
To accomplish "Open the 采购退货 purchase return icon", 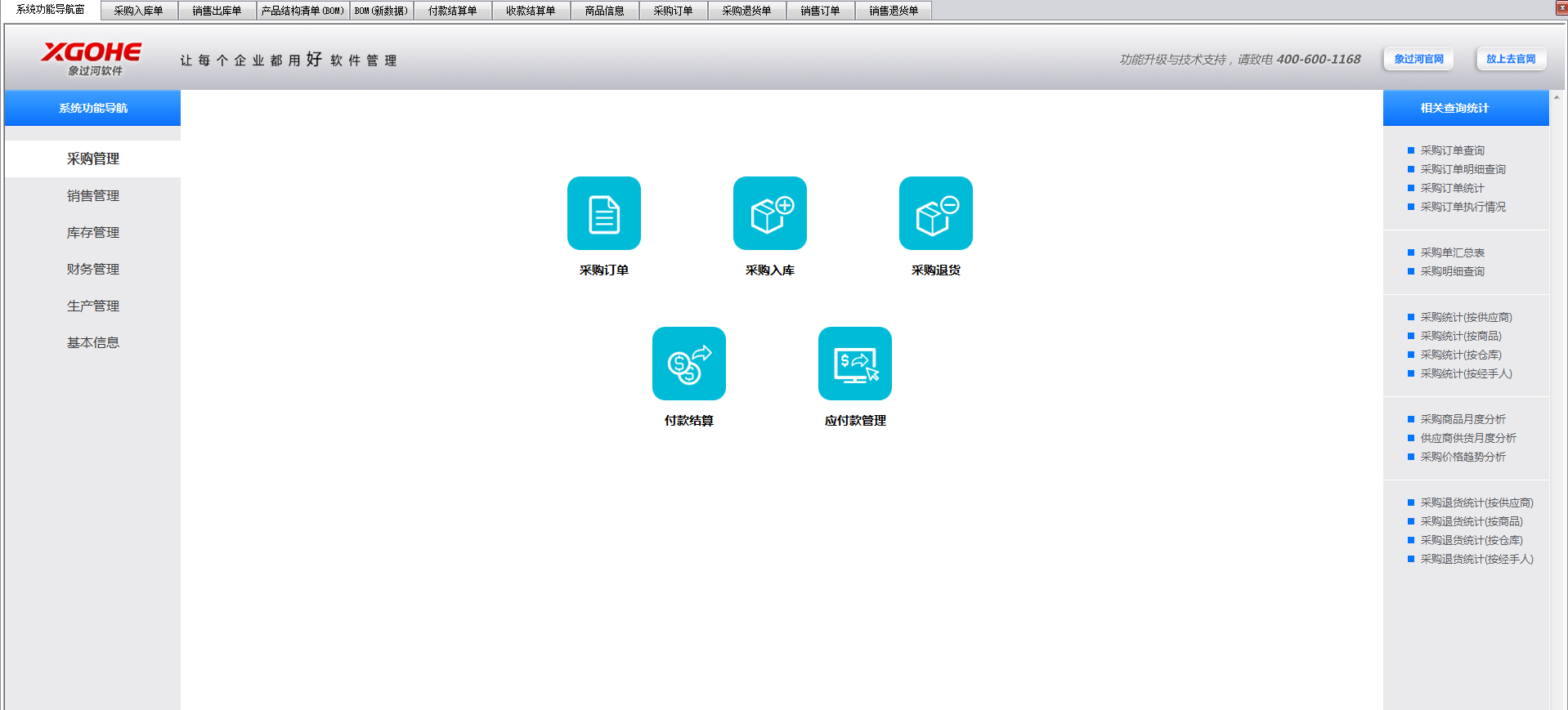I will click(x=935, y=213).
